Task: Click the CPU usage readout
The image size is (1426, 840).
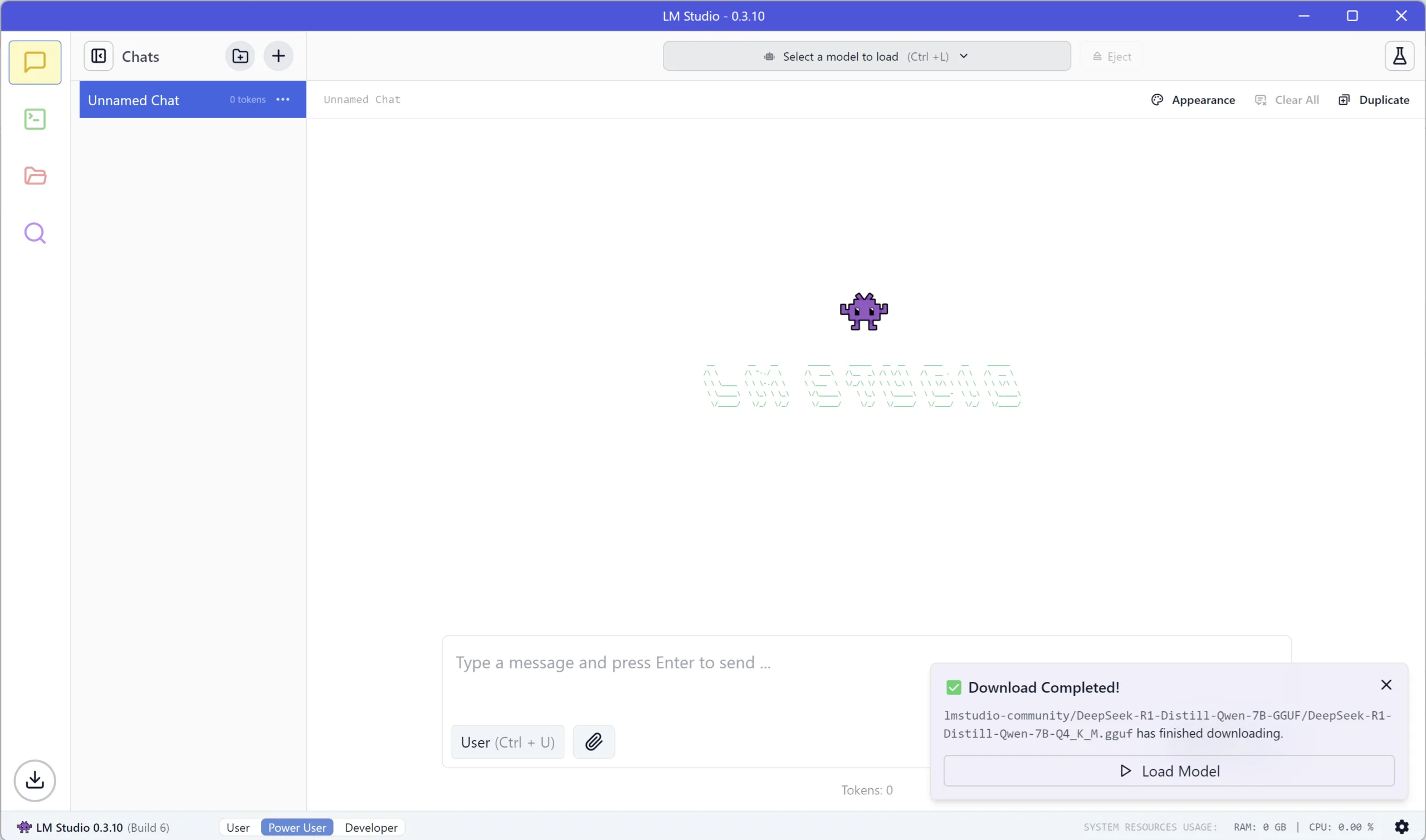Action: (x=1341, y=827)
